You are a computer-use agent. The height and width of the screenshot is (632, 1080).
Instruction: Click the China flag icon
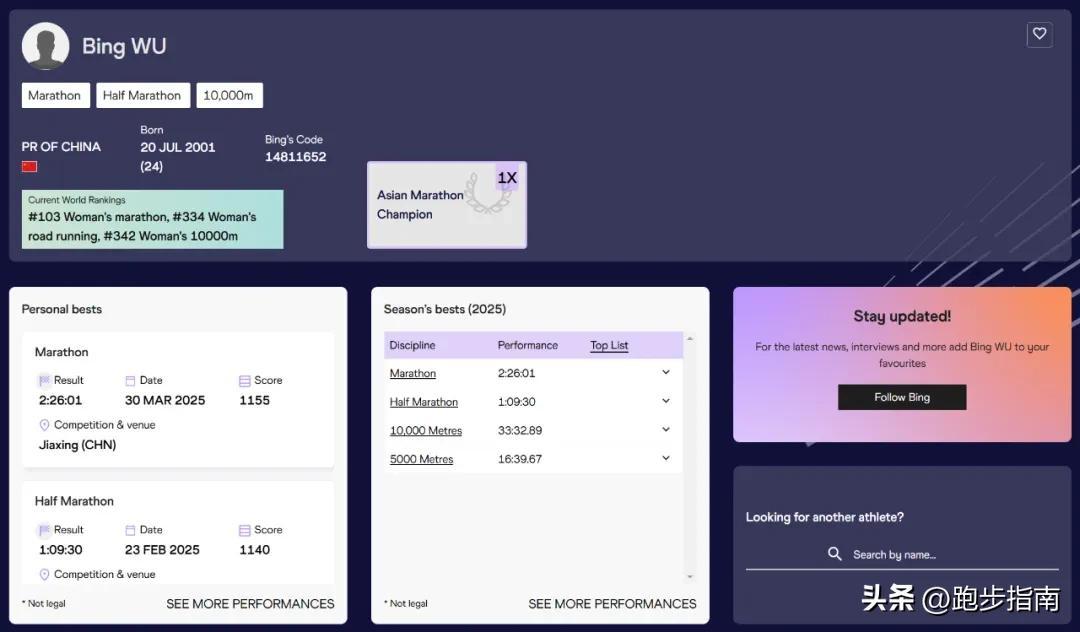coord(30,166)
